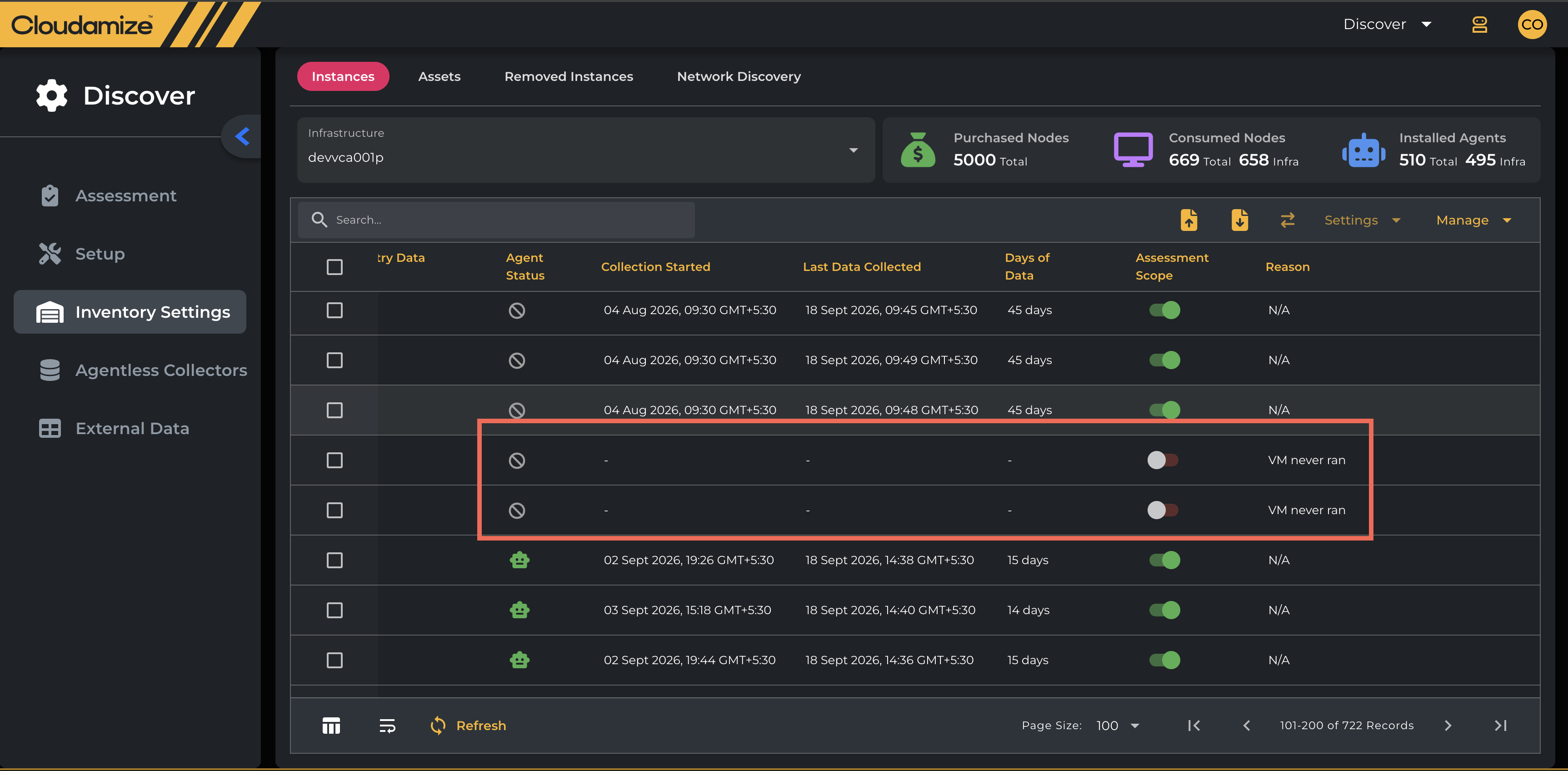Check the row collected at 14:40
The image size is (1568, 771).
[334, 610]
